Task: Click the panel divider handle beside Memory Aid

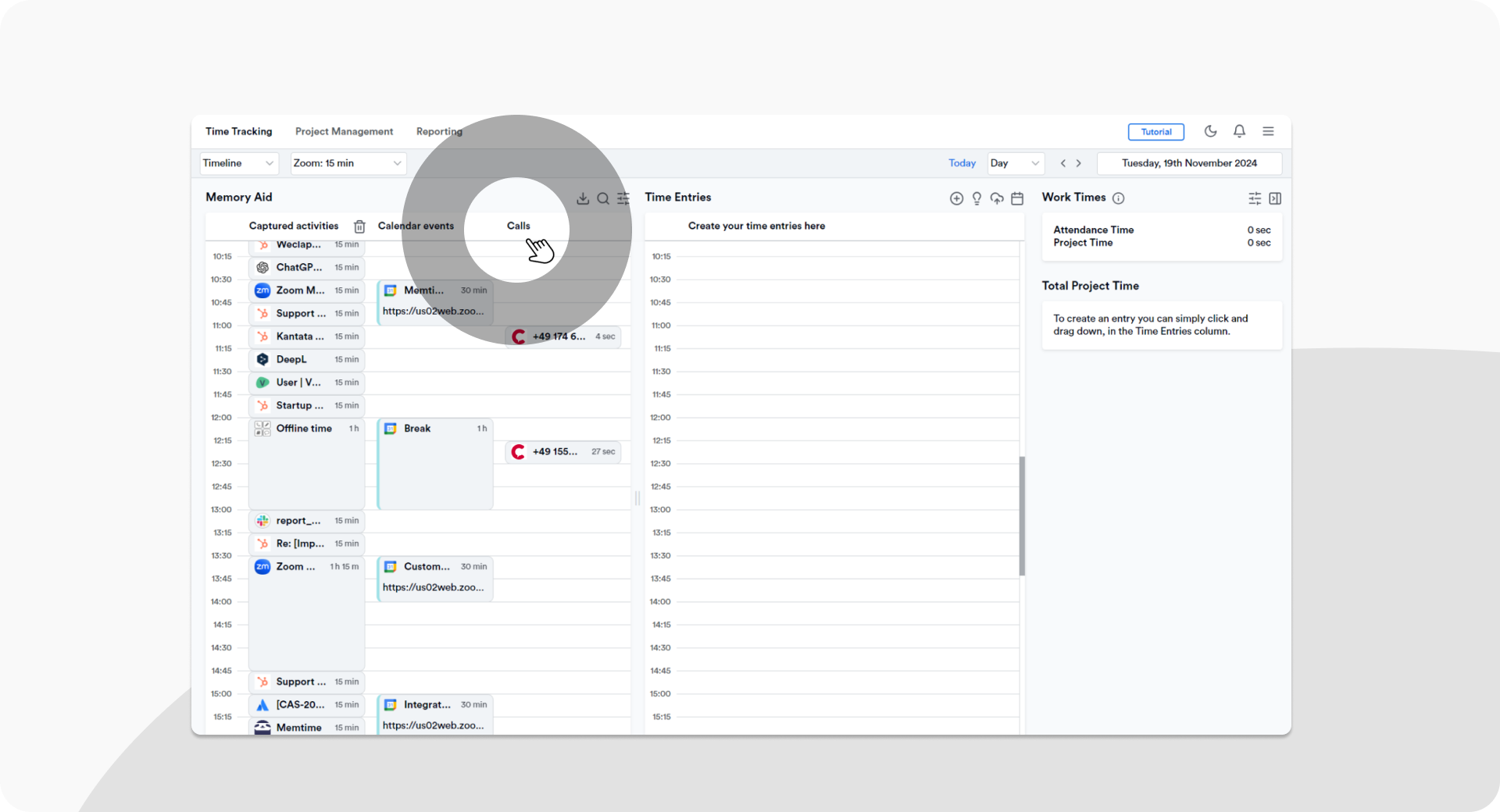Action: [637, 498]
